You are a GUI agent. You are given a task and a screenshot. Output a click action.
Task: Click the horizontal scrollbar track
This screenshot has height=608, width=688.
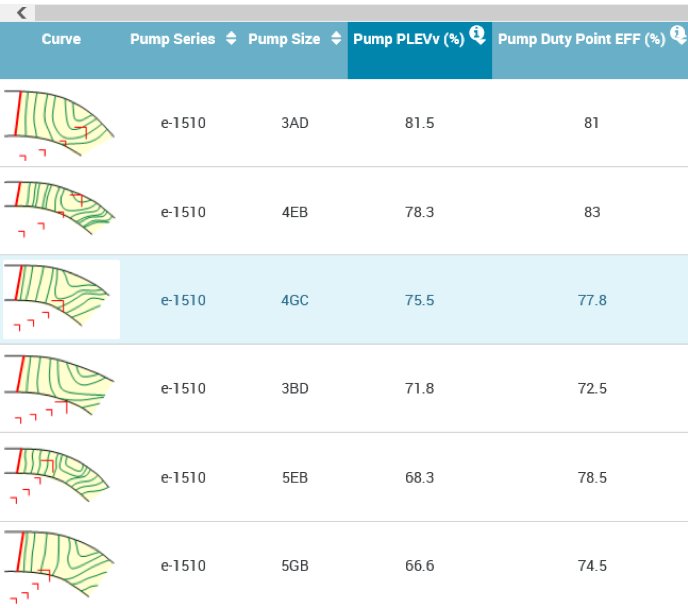click(x=361, y=13)
